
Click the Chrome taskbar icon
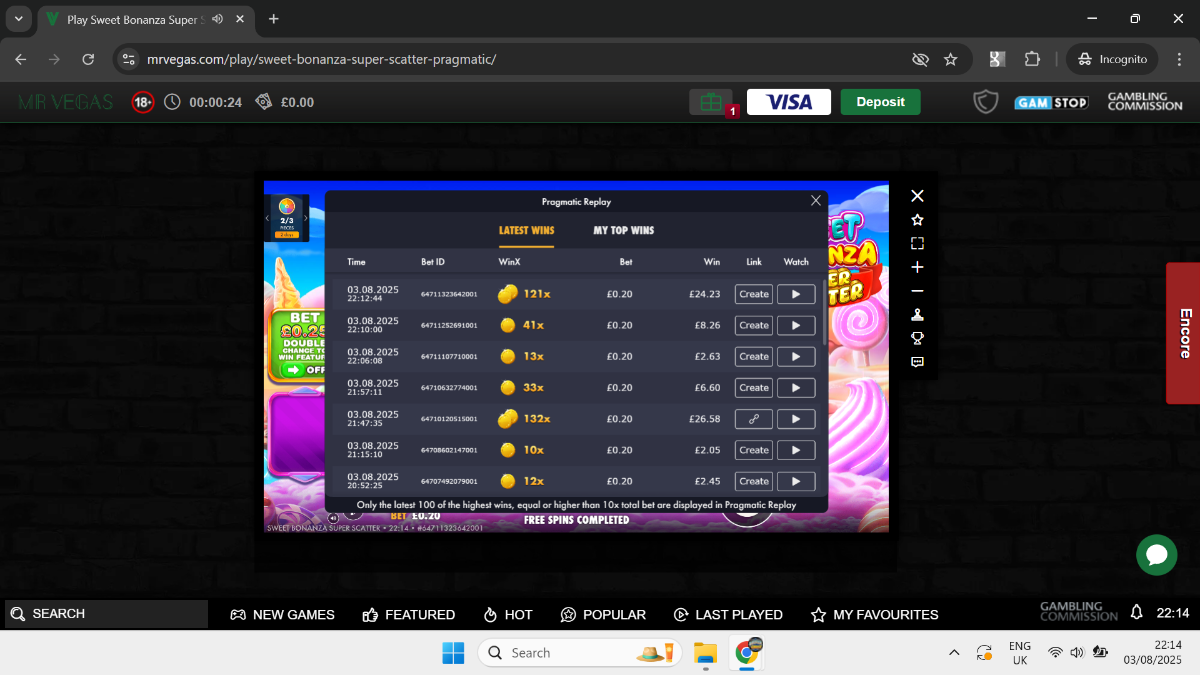tap(746, 653)
